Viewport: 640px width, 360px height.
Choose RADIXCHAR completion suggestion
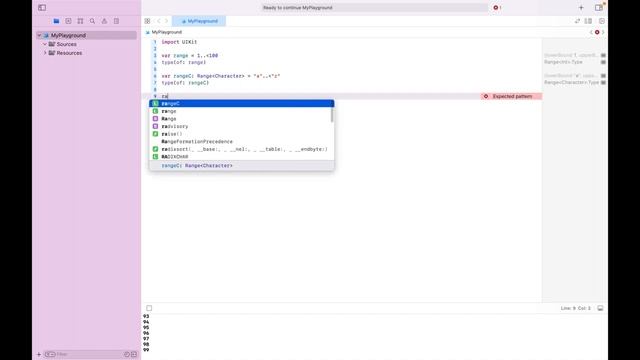click(x=242, y=157)
